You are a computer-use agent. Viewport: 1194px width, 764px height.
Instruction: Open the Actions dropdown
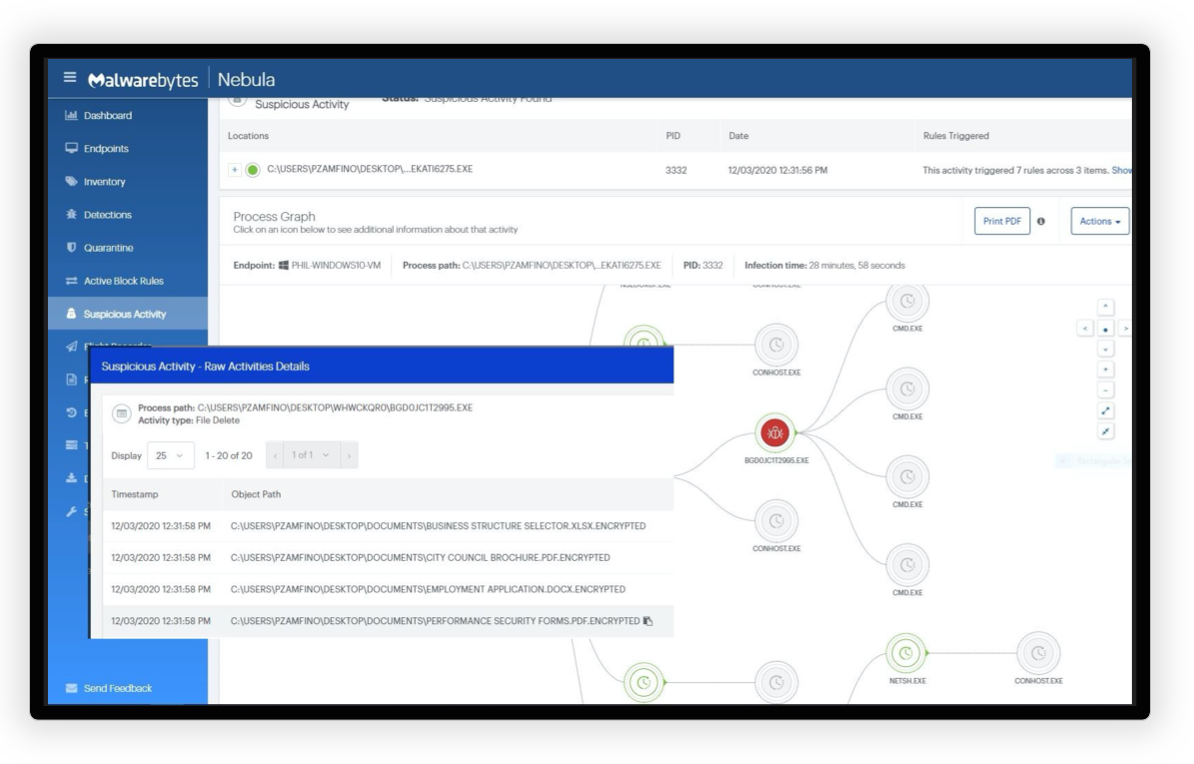click(1099, 221)
